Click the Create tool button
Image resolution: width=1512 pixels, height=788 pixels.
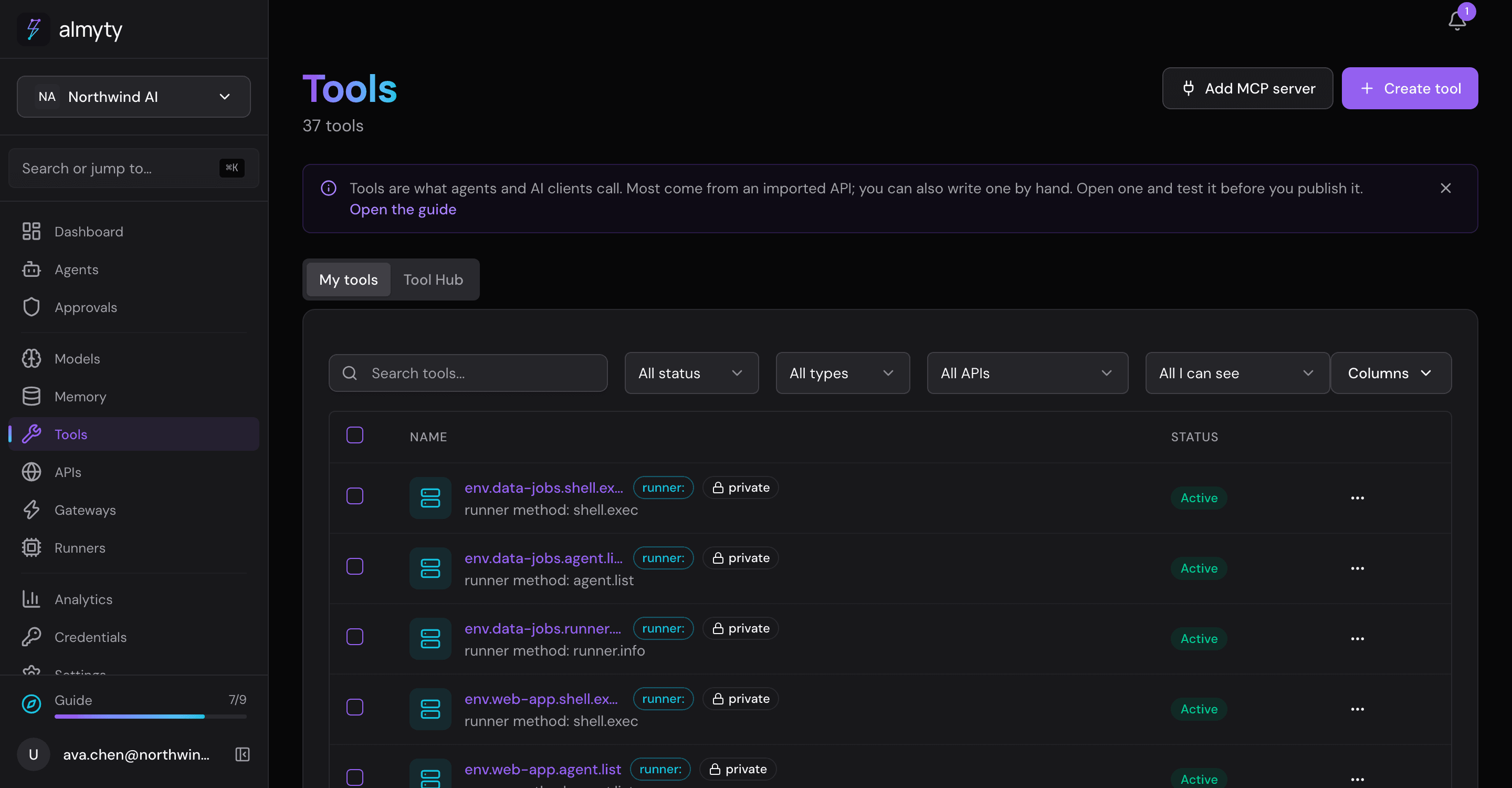click(x=1410, y=88)
